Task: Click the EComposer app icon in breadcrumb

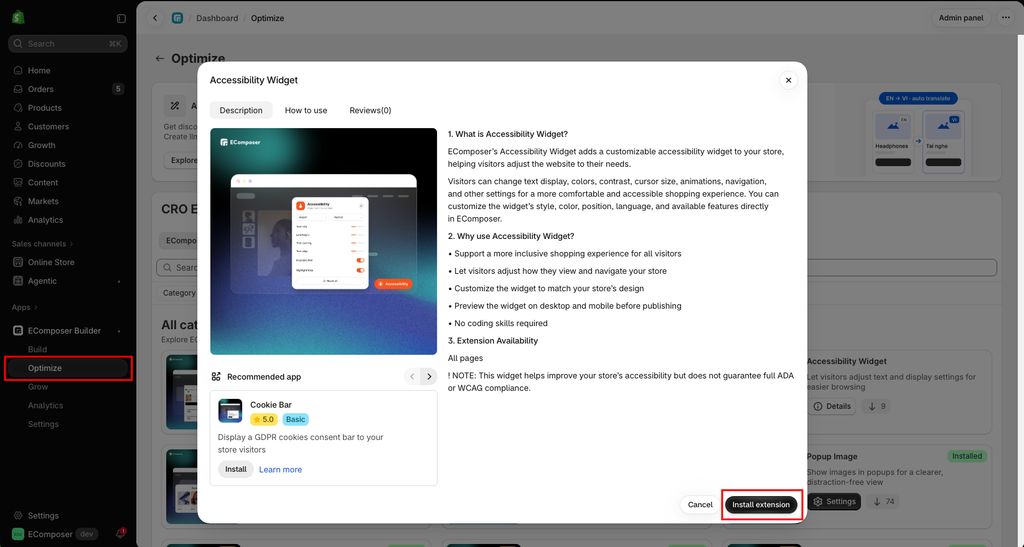Action: tap(177, 18)
